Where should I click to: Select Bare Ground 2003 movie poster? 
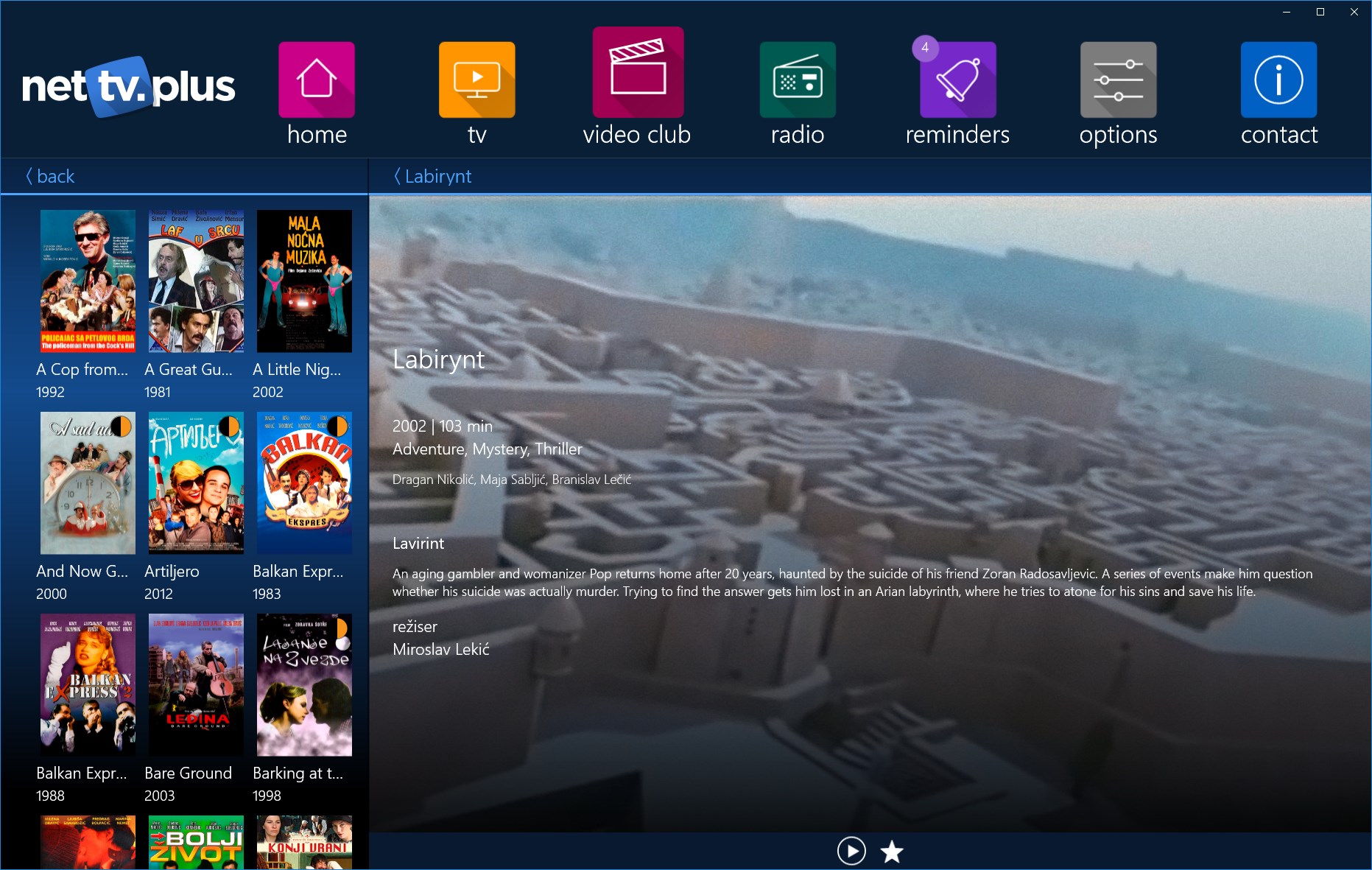pos(196,685)
